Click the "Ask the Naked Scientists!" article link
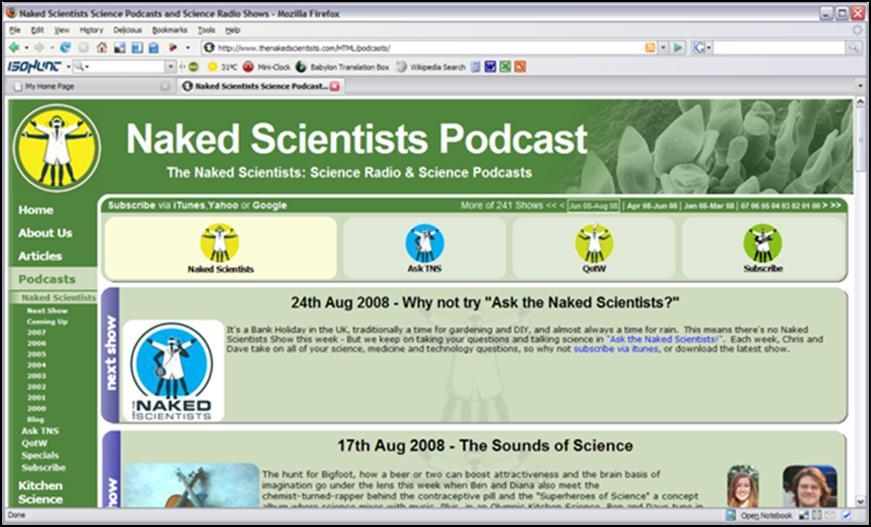The height and width of the screenshot is (527, 871). coord(664,339)
